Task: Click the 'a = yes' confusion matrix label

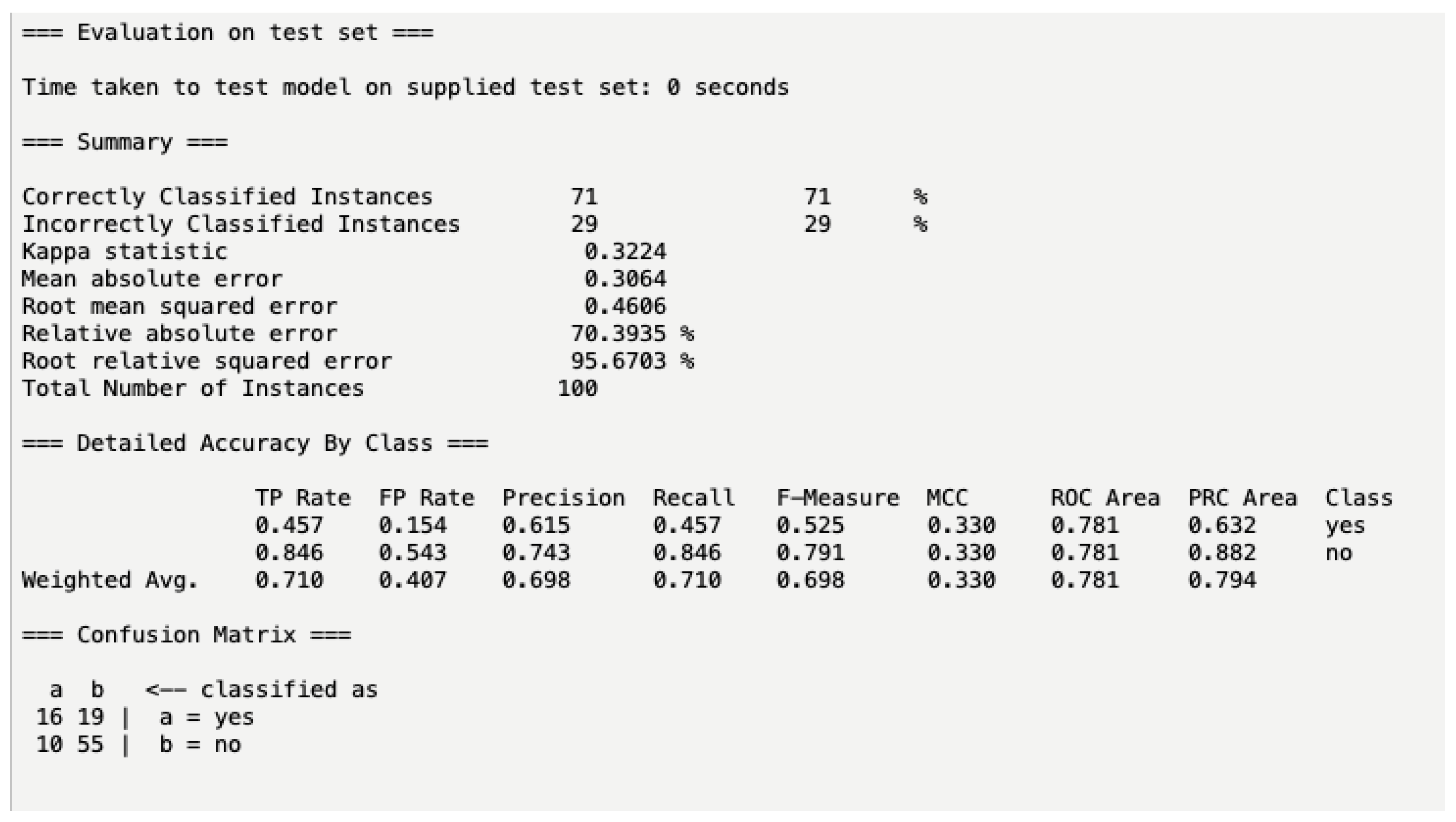Action: 207,718
